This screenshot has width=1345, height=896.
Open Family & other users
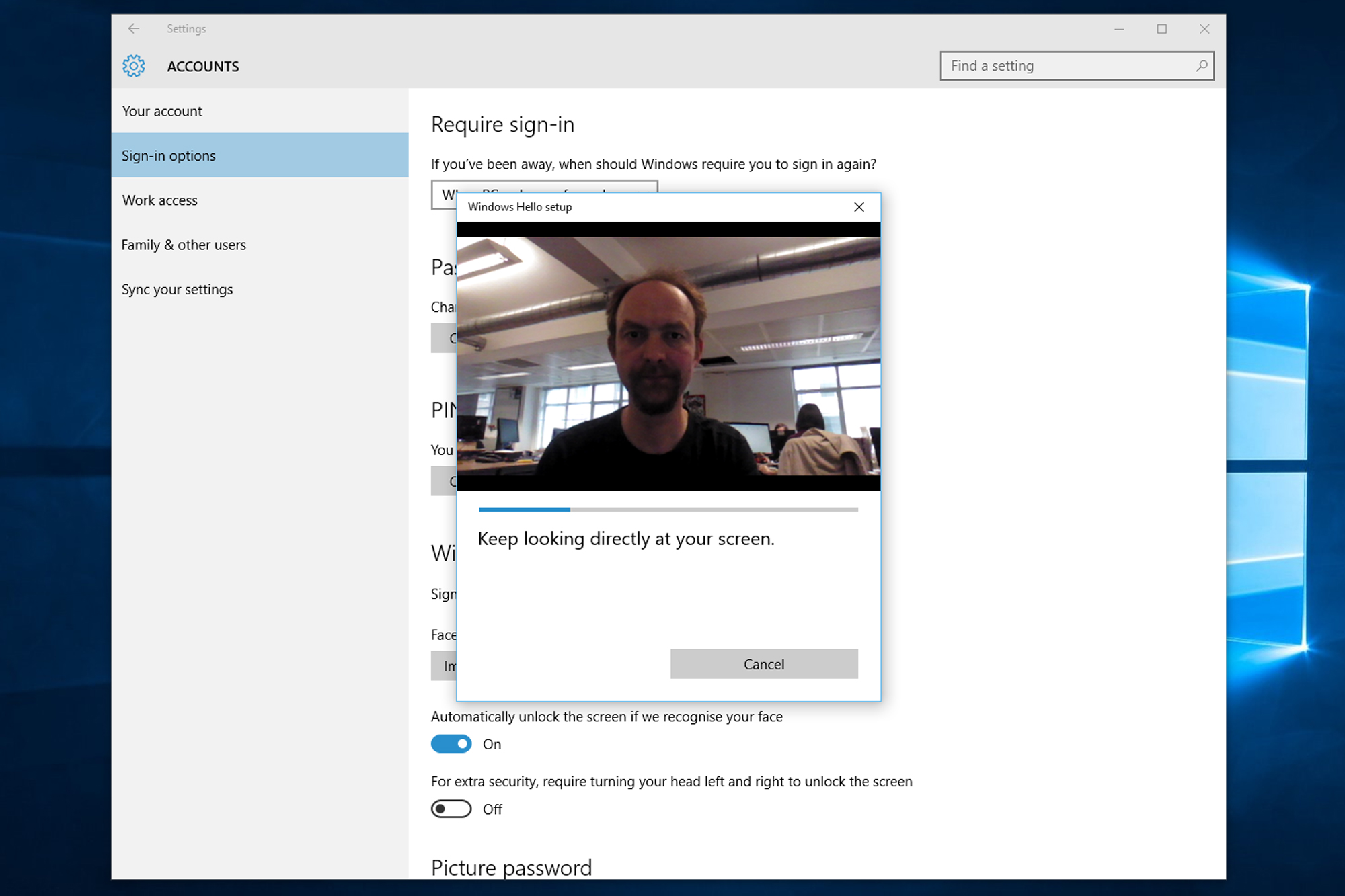click(x=184, y=245)
